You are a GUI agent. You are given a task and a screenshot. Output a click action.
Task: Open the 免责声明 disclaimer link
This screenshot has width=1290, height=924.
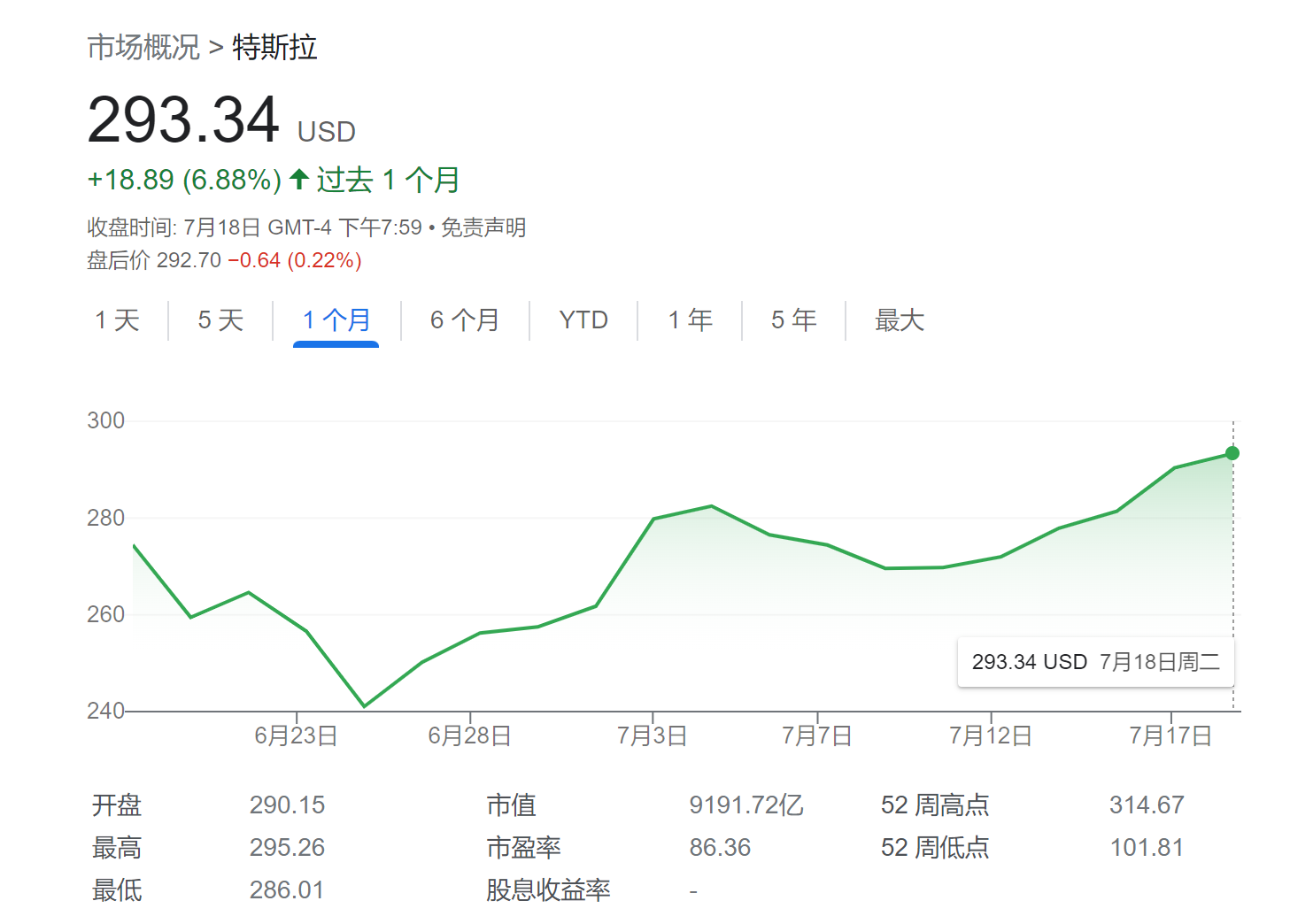click(483, 227)
